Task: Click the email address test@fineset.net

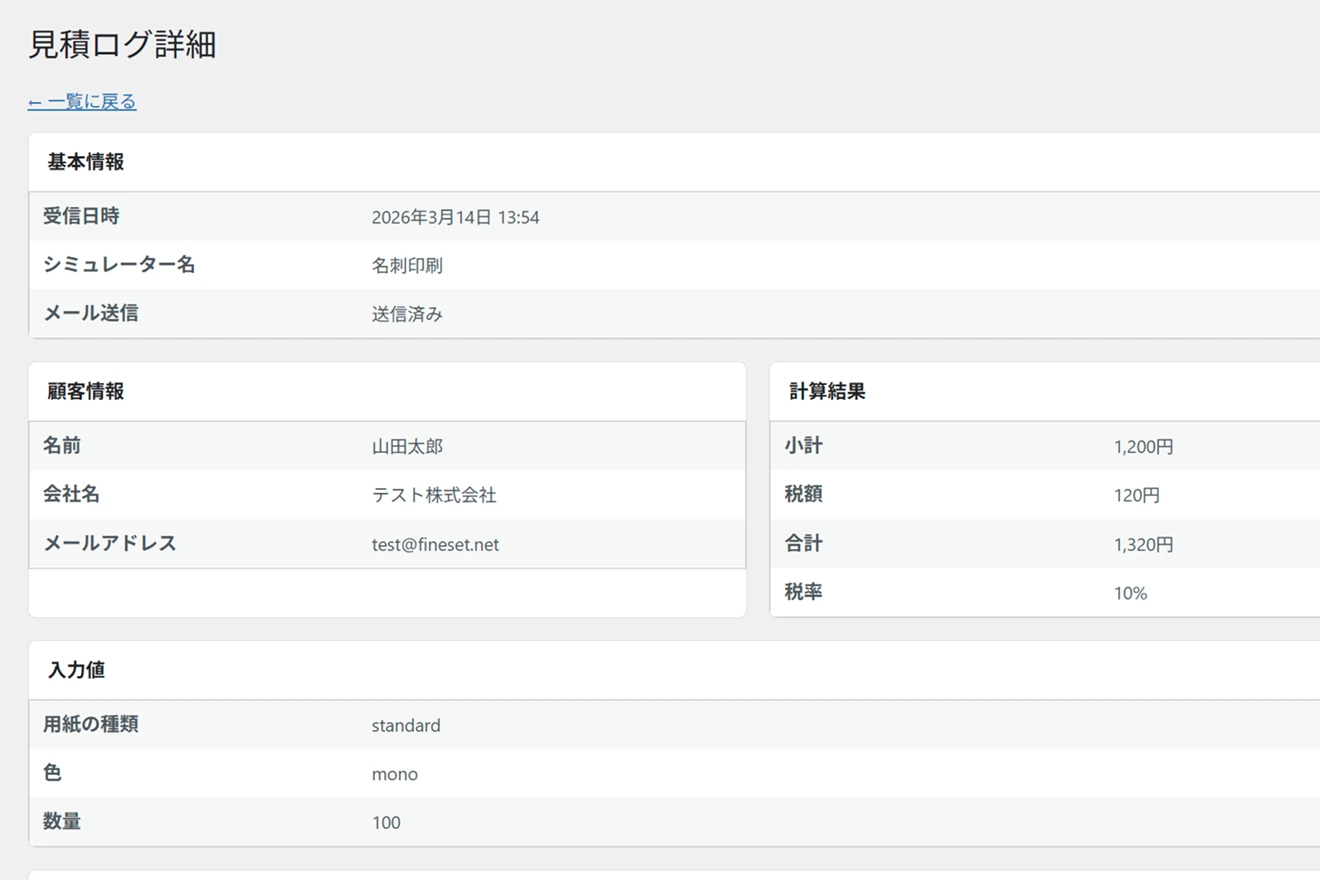Action: pos(435,545)
